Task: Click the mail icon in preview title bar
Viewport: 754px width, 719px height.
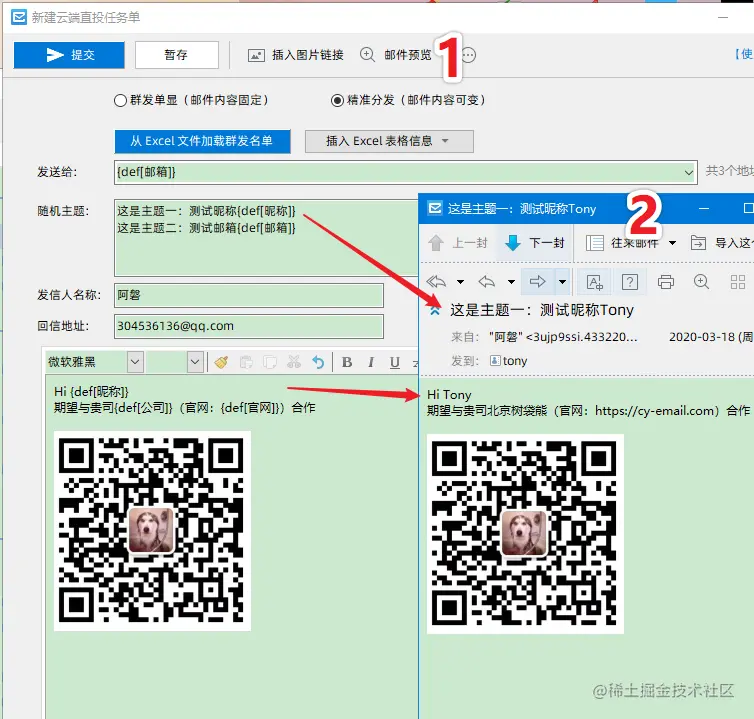Action: [x=435, y=208]
